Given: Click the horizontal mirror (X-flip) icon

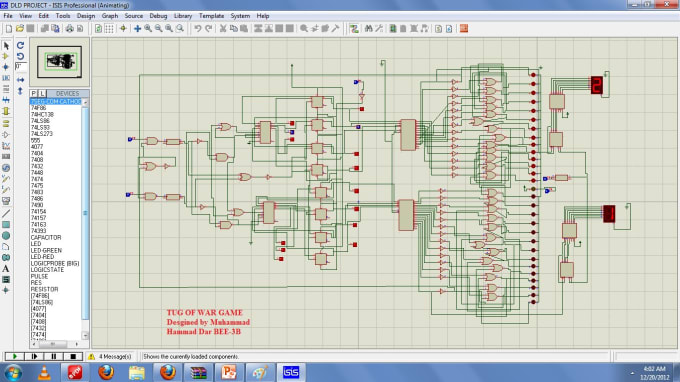Looking at the screenshot, I should (x=20, y=80).
